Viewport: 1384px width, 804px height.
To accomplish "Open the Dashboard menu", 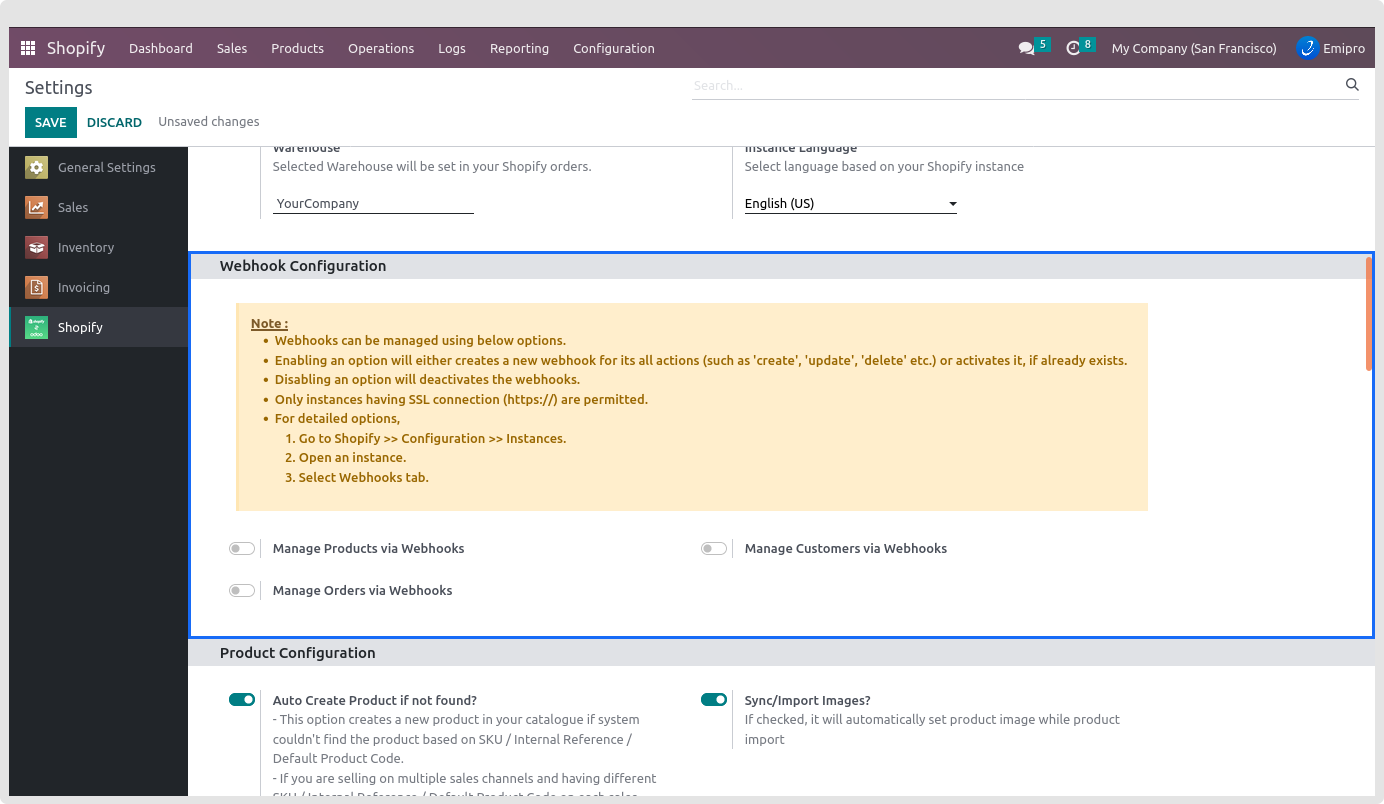I will 161,48.
